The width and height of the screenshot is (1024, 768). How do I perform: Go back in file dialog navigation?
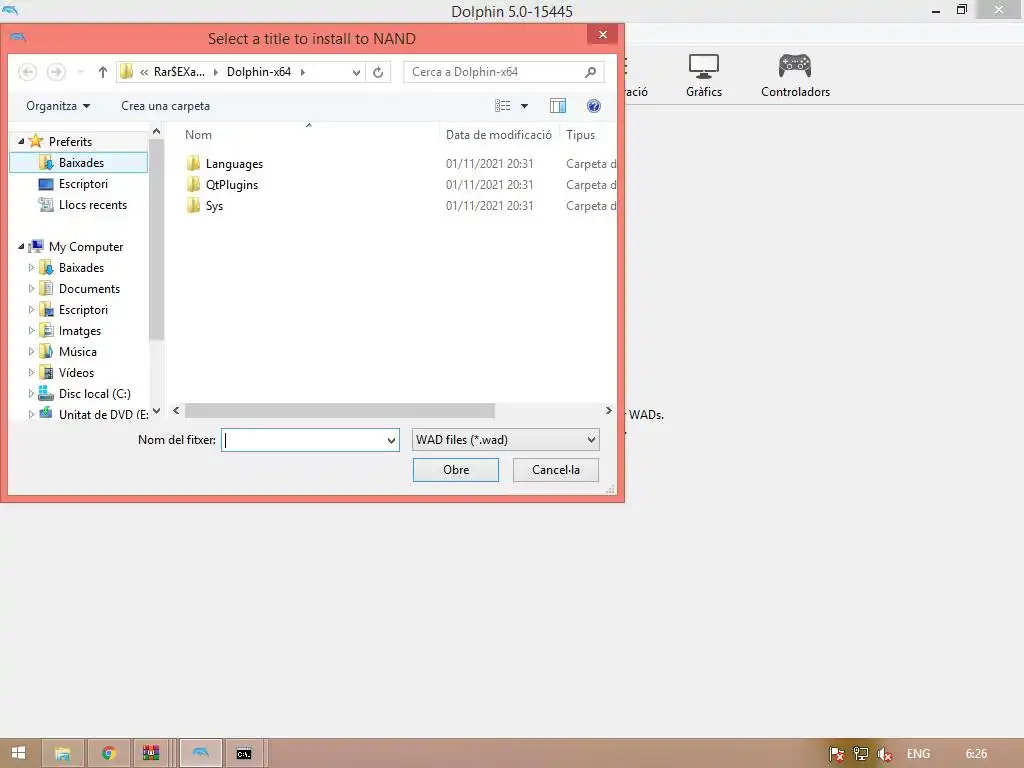point(27,72)
